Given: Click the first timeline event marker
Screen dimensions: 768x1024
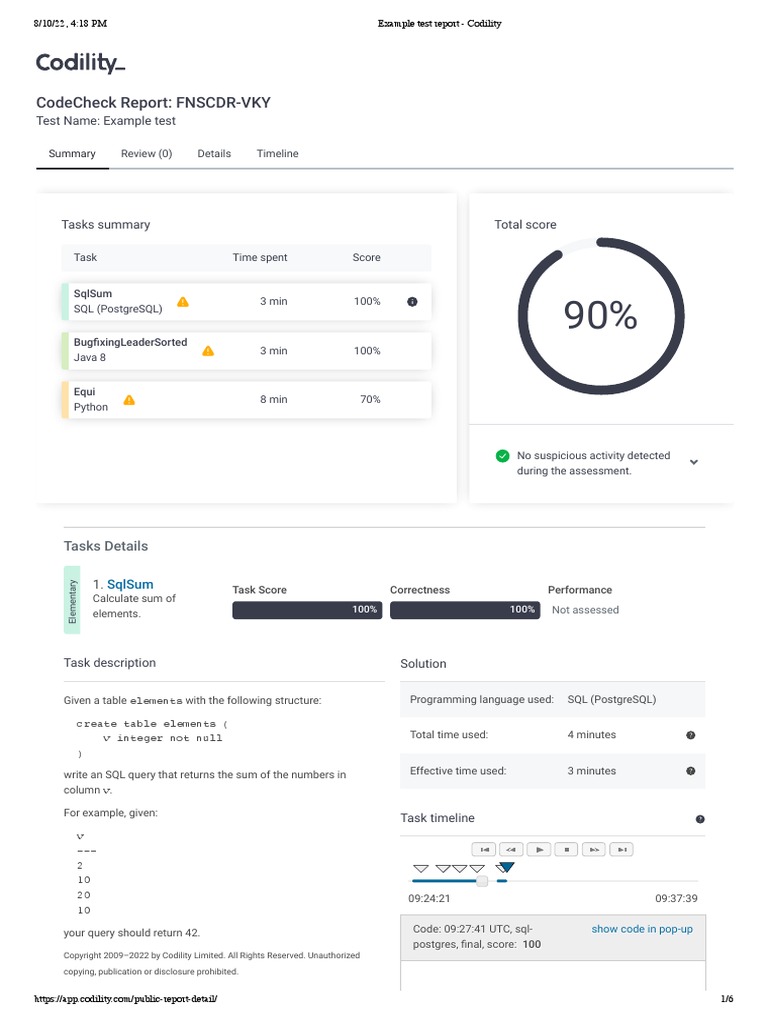Looking at the screenshot, I should click(421, 869).
